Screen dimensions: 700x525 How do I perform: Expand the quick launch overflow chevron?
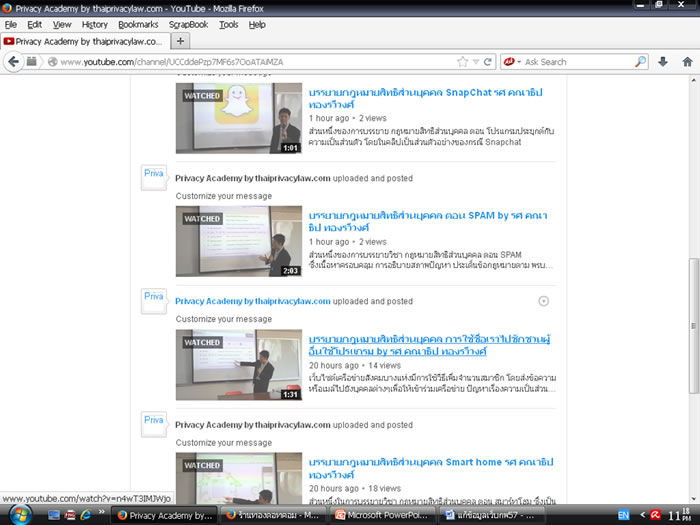click(x=101, y=512)
